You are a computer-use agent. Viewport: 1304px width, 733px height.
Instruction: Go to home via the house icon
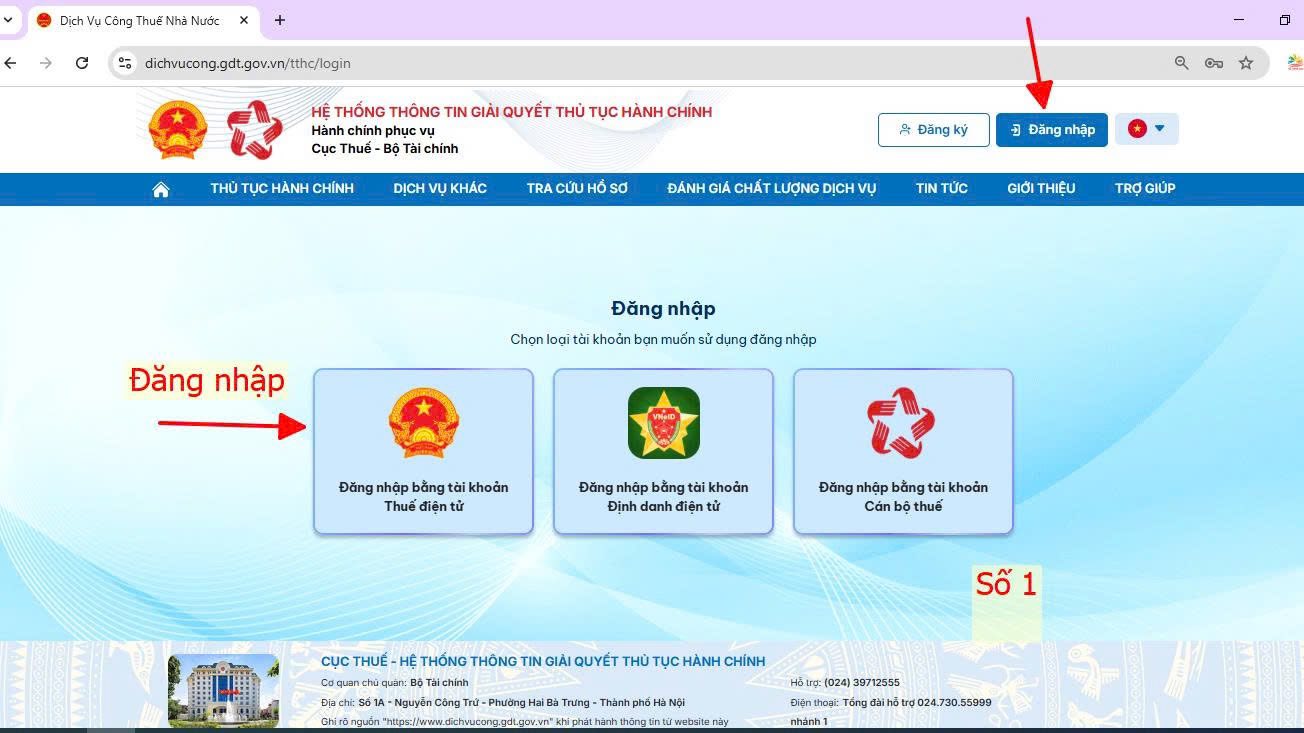point(161,189)
